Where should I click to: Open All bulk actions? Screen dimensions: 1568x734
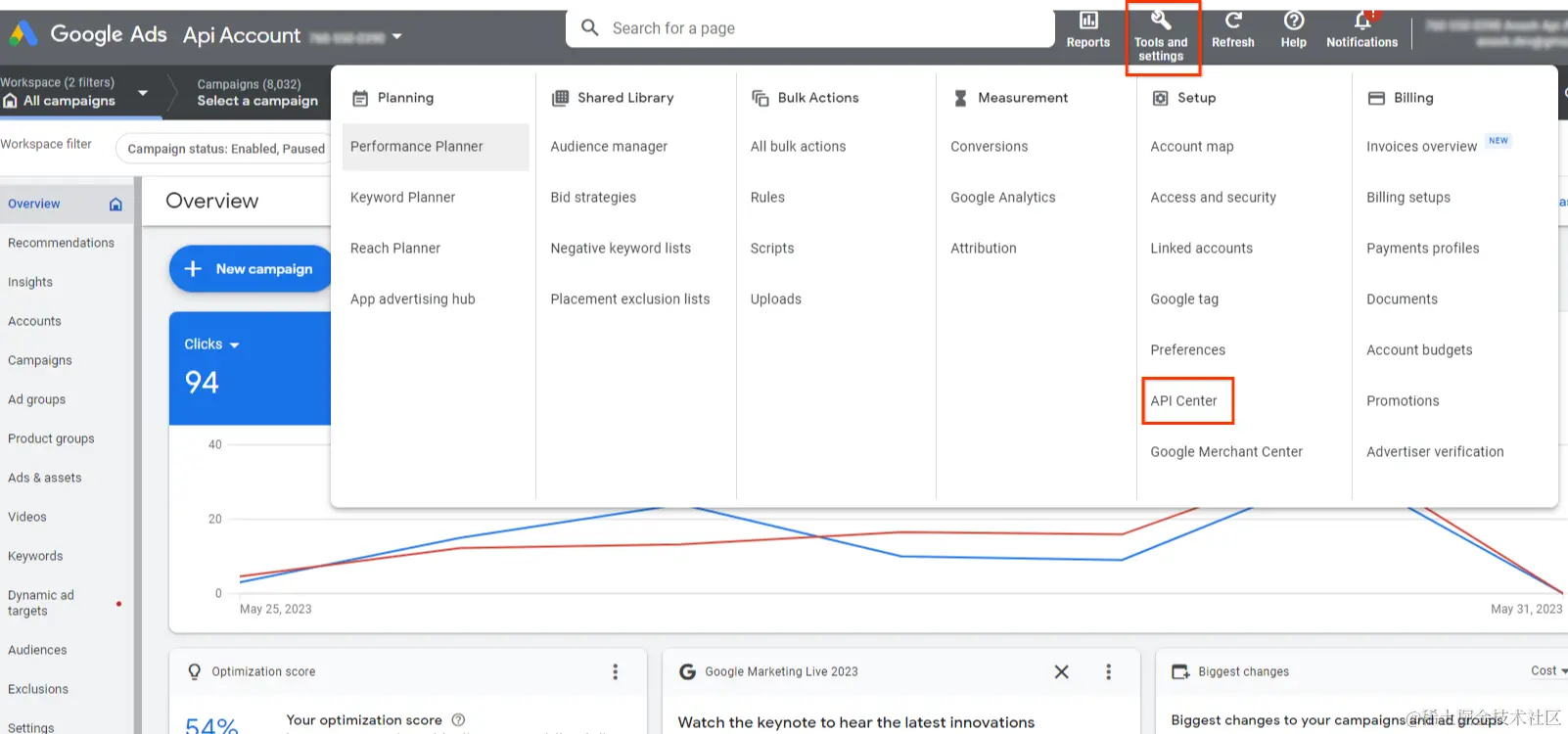tap(798, 147)
